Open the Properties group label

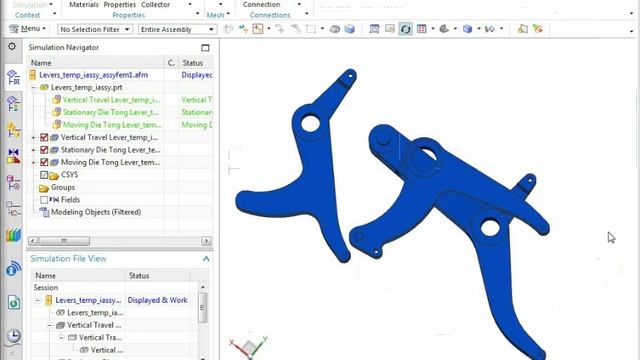point(129,15)
